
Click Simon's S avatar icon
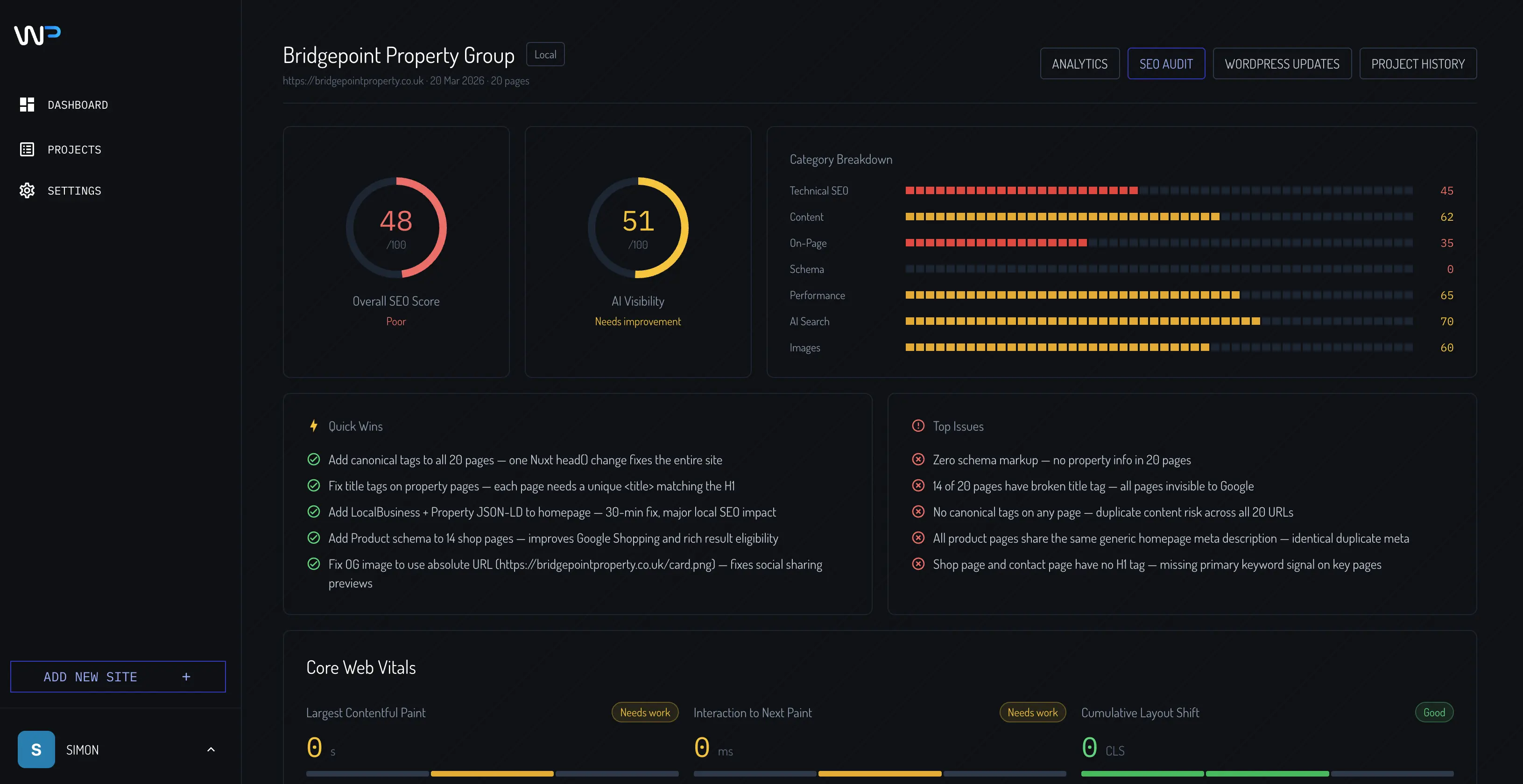point(36,749)
